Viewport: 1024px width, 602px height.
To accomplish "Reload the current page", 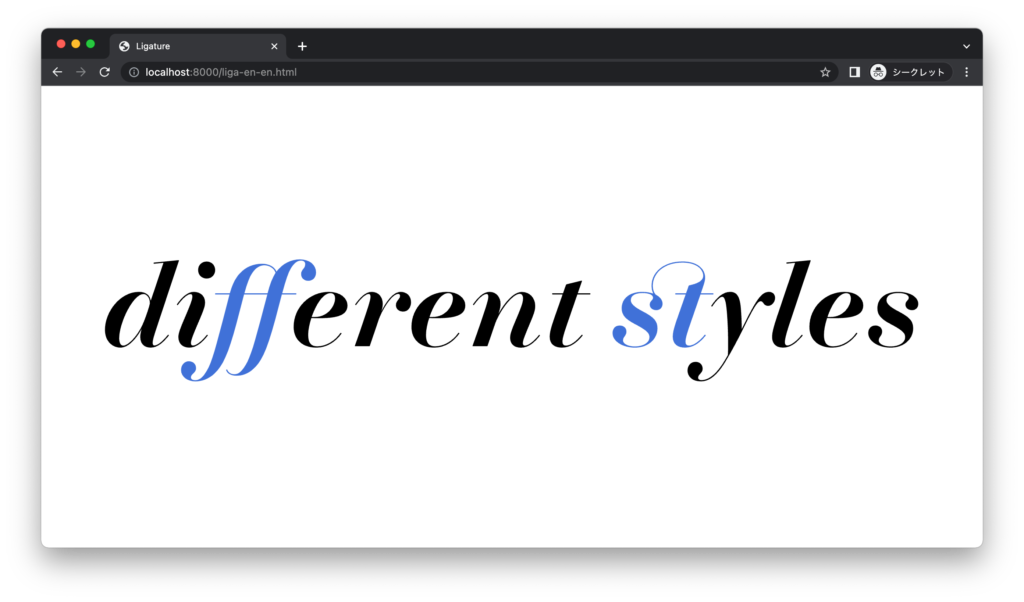I will (104, 72).
